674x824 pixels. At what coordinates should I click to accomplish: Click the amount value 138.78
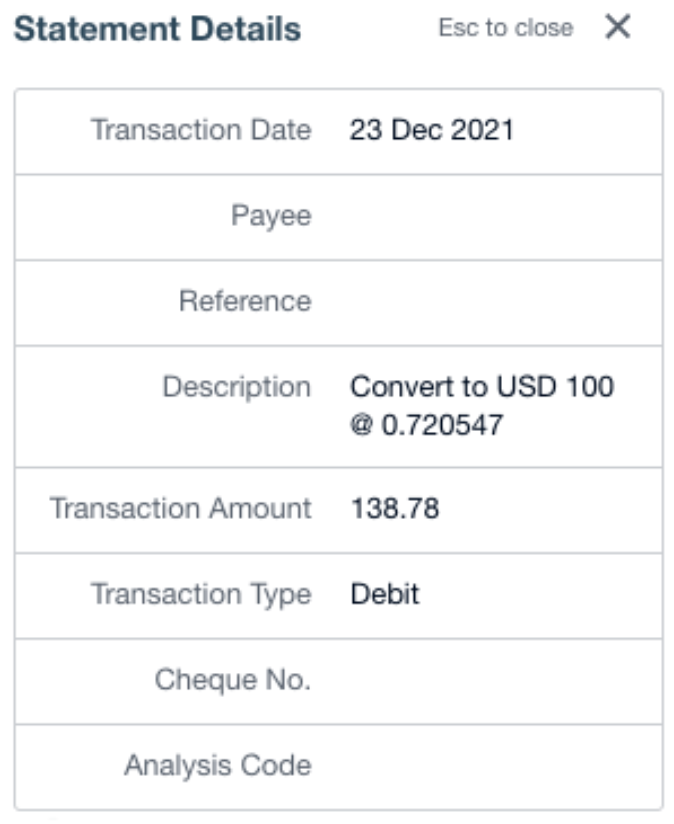(x=394, y=509)
